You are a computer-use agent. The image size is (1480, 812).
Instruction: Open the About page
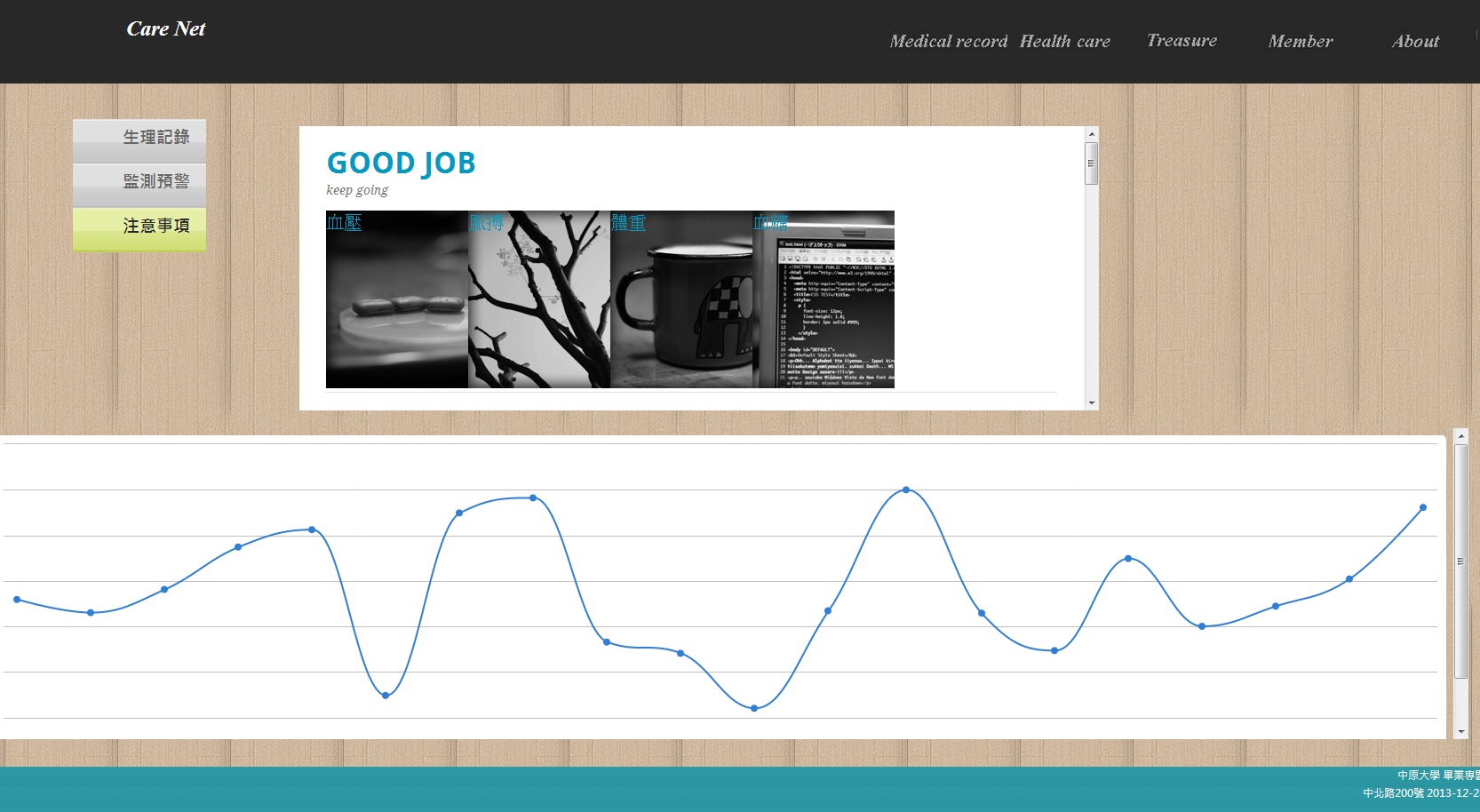pos(1414,42)
